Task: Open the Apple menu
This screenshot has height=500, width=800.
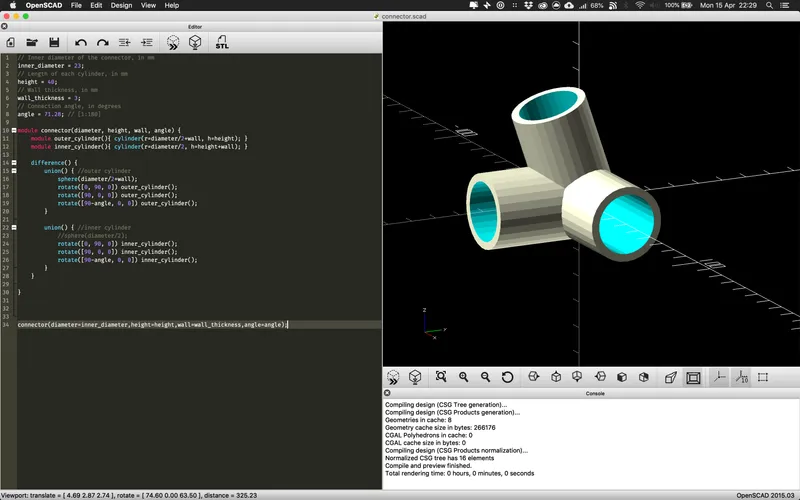Action: [13, 5]
